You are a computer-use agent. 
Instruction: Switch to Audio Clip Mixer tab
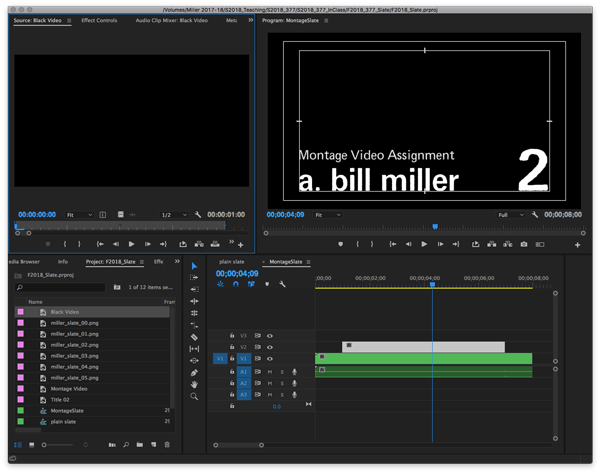171,20
